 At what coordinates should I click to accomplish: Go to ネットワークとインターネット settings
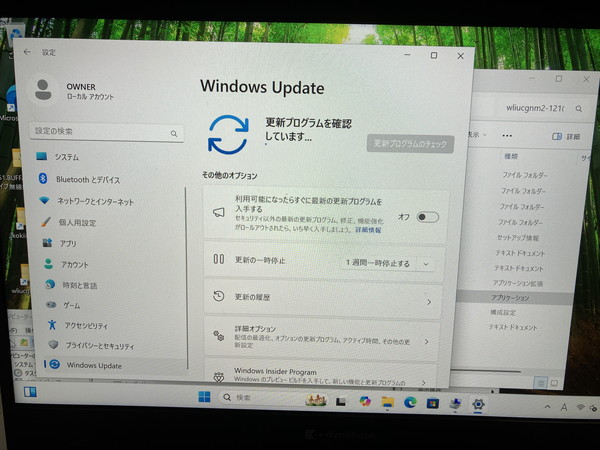95,201
